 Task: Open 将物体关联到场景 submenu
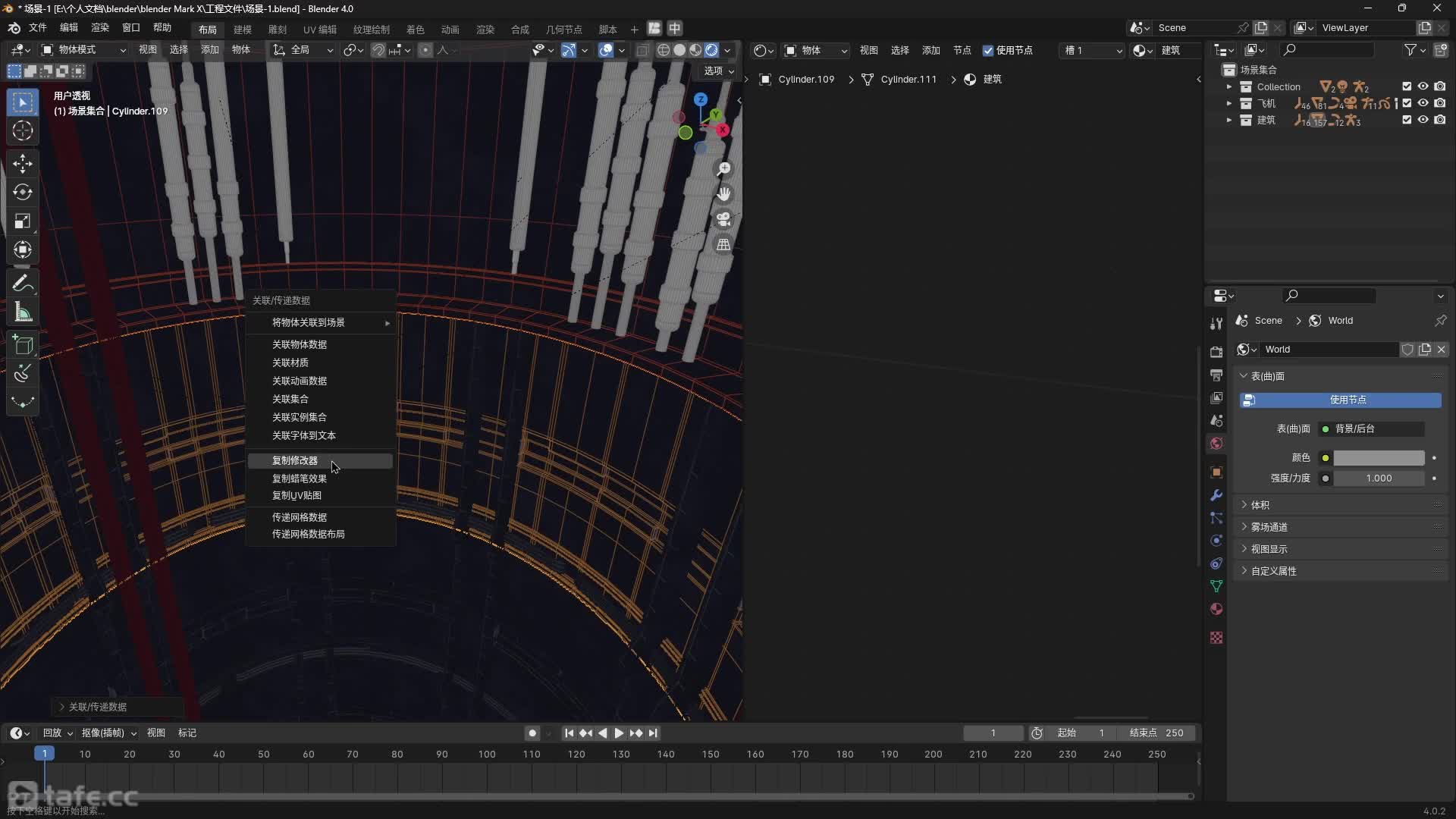point(320,323)
